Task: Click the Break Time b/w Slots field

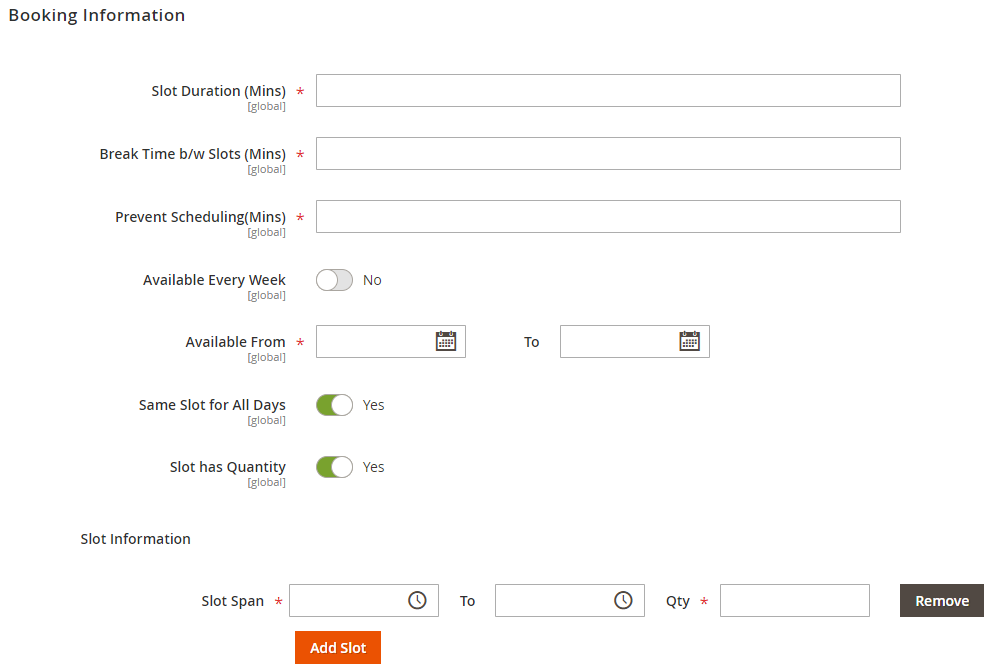Action: (x=608, y=153)
